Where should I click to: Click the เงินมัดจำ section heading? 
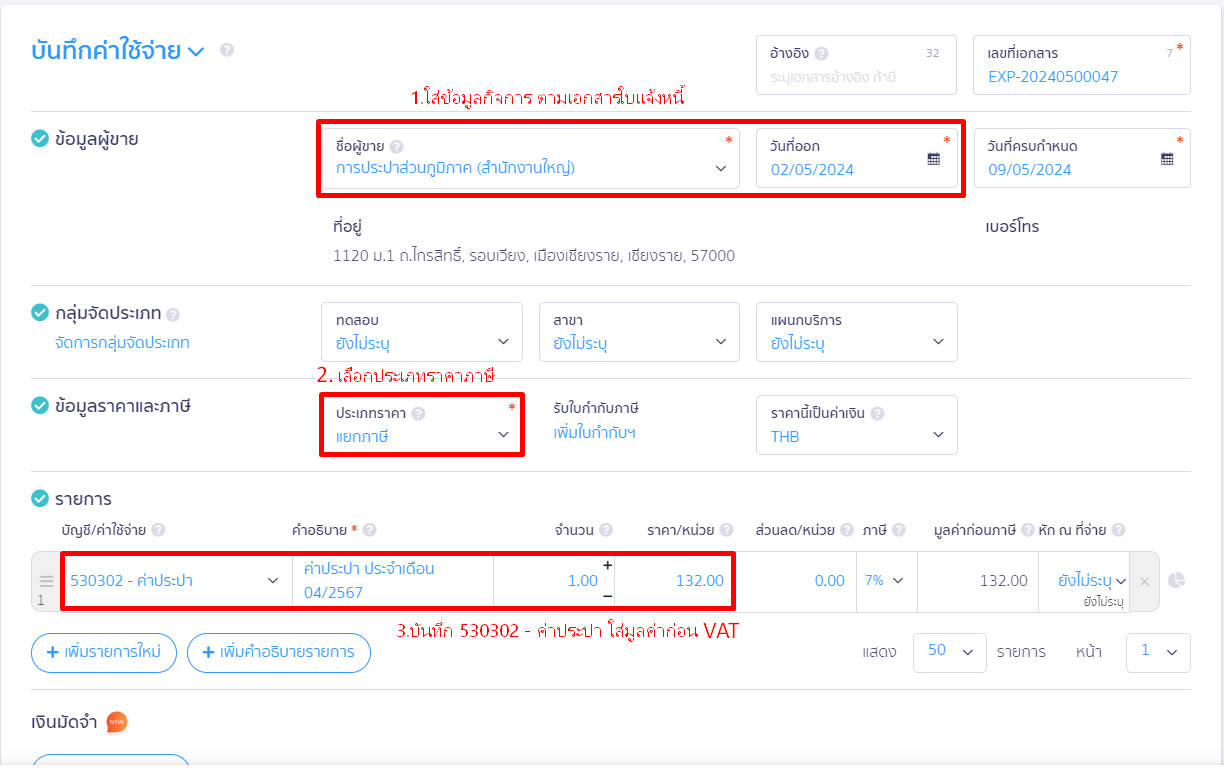pos(64,722)
